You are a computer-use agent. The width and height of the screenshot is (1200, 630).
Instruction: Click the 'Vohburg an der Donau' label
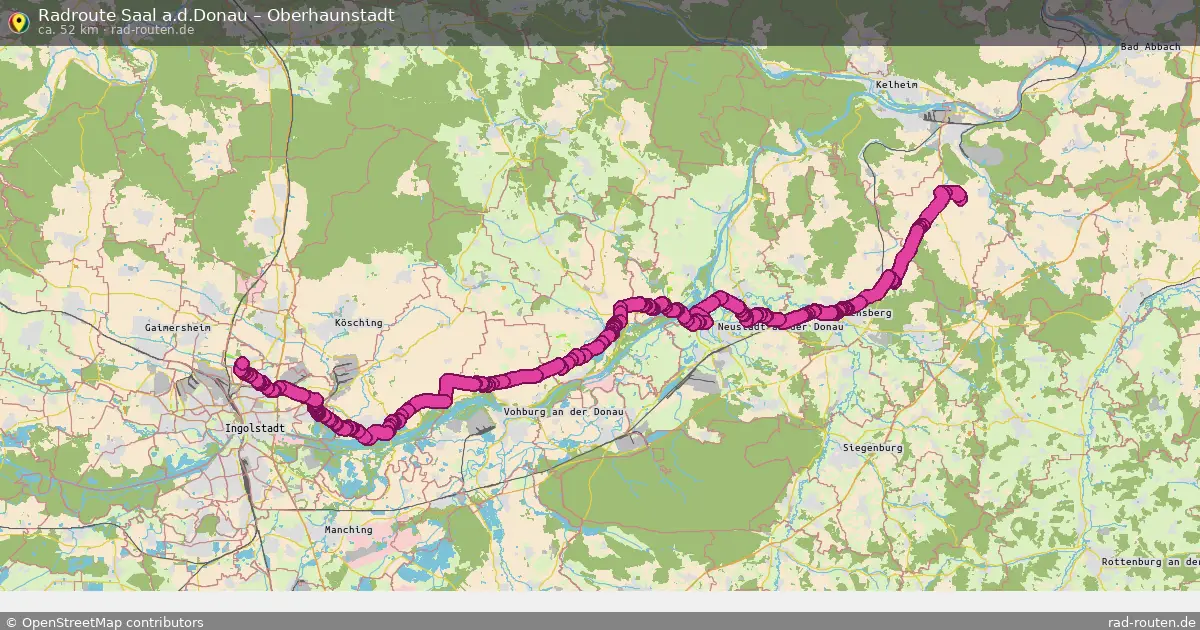pos(564,412)
